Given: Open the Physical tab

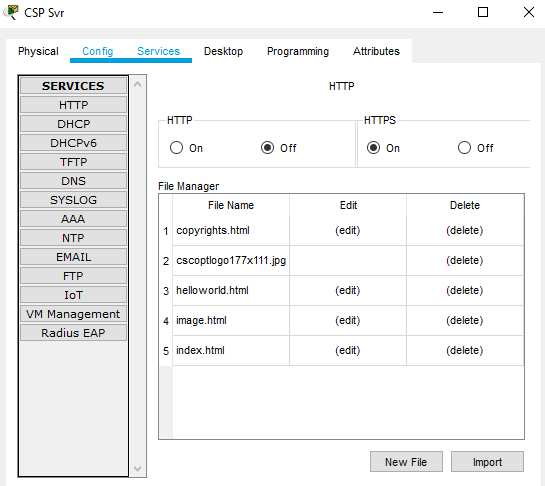Looking at the screenshot, I should 38,51.
